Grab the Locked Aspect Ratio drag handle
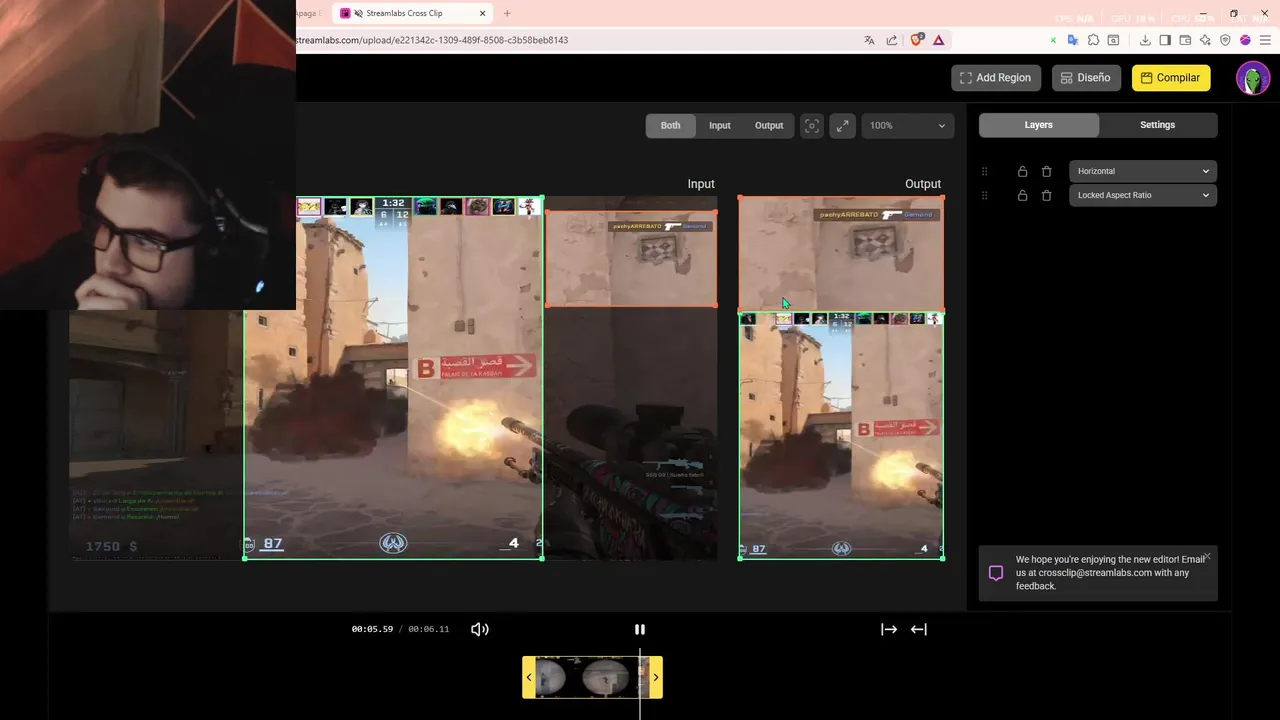Viewport: 1280px width, 720px height. pyautogui.click(x=984, y=195)
